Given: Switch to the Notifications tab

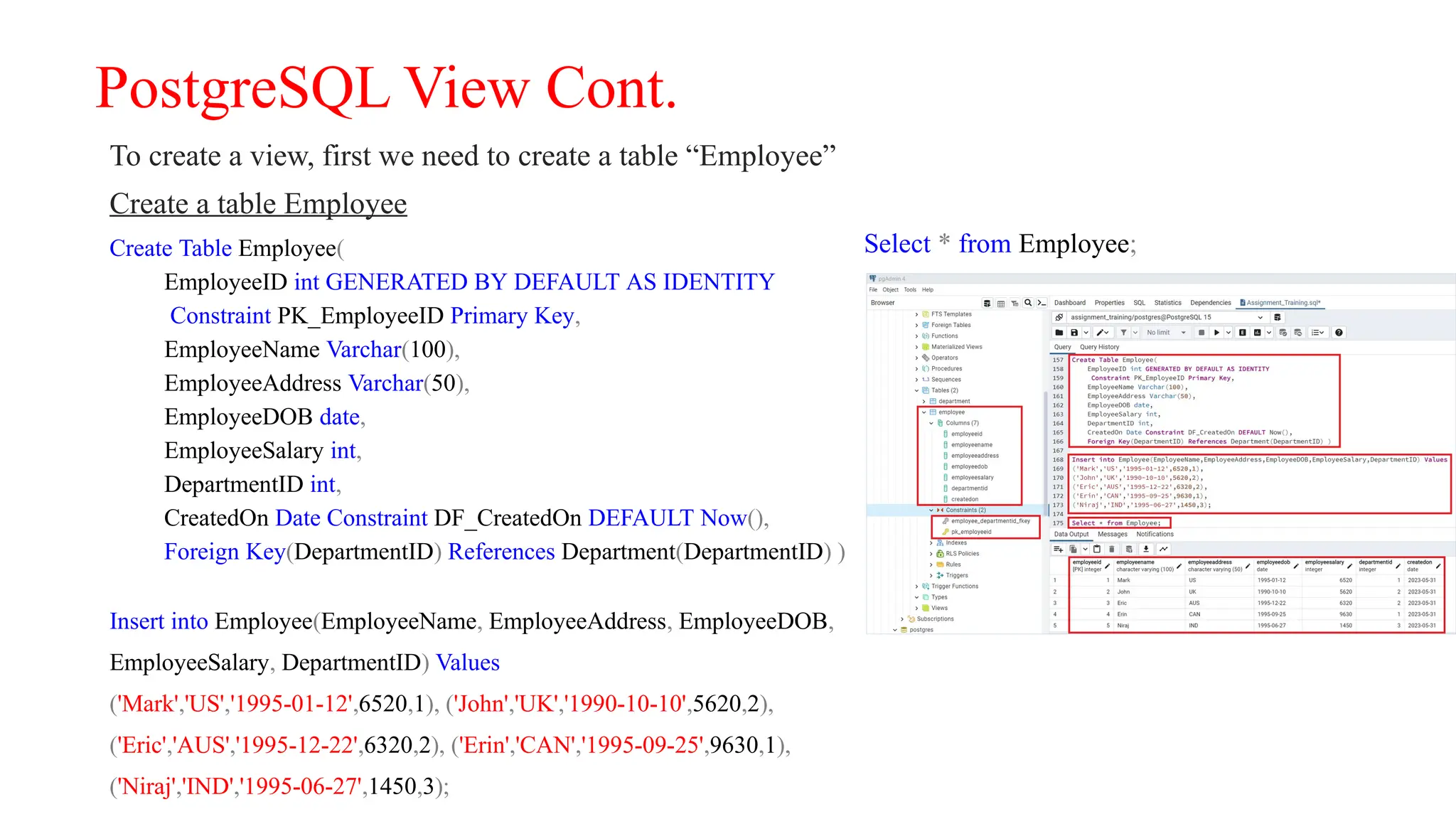Looking at the screenshot, I should [1155, 535].
